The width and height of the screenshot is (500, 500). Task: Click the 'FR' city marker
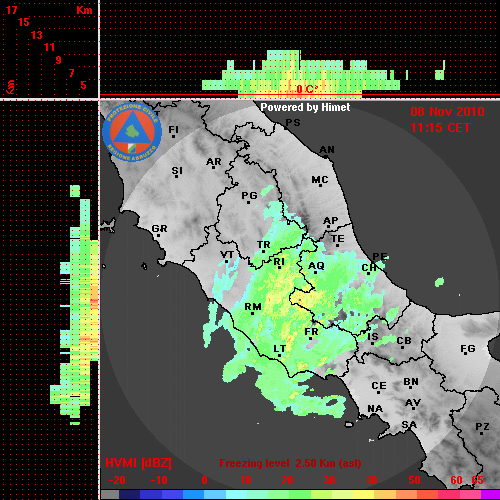point(311,333)
